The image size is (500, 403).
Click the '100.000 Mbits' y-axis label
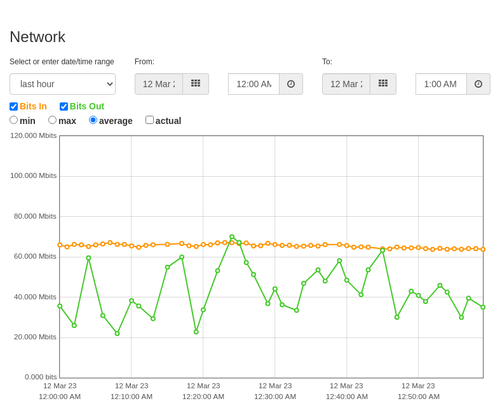point(33,176)
